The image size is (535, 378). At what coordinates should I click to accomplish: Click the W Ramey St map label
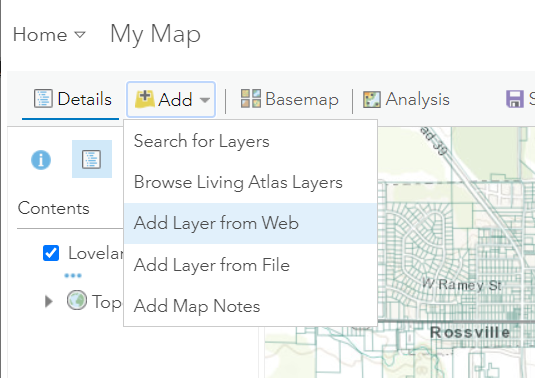tap(462, 284)
